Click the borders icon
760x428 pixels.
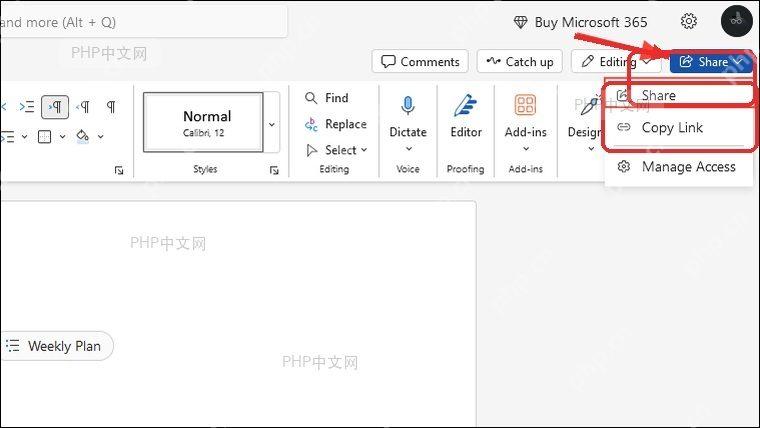(x=45, y=137)
